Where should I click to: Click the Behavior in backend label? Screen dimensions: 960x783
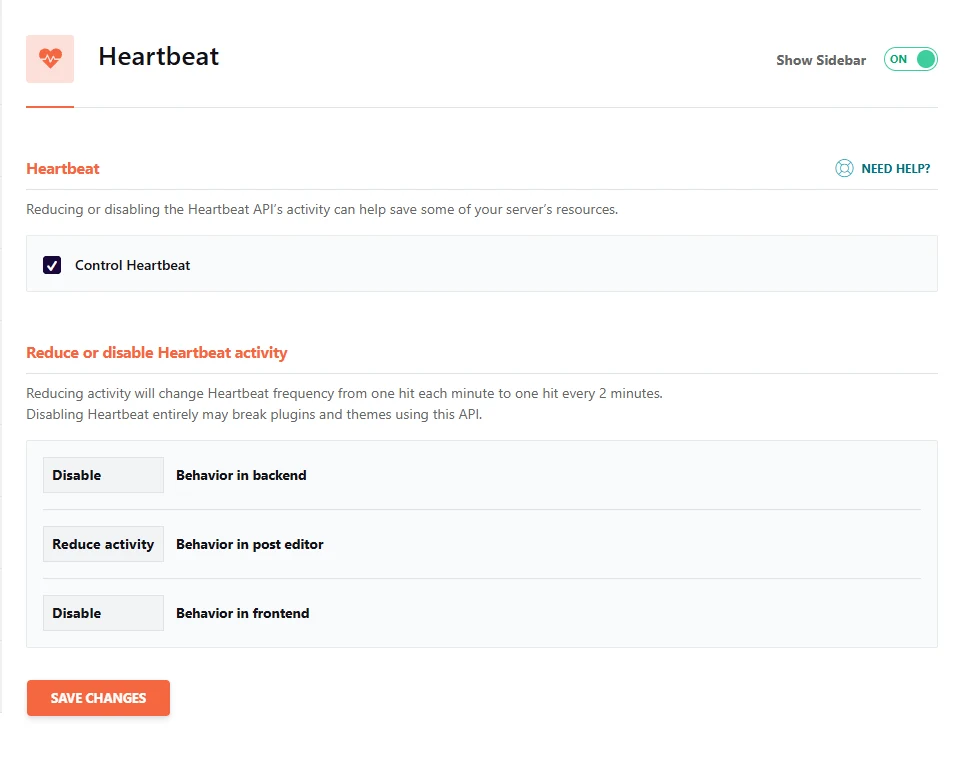tap(241, 475)
